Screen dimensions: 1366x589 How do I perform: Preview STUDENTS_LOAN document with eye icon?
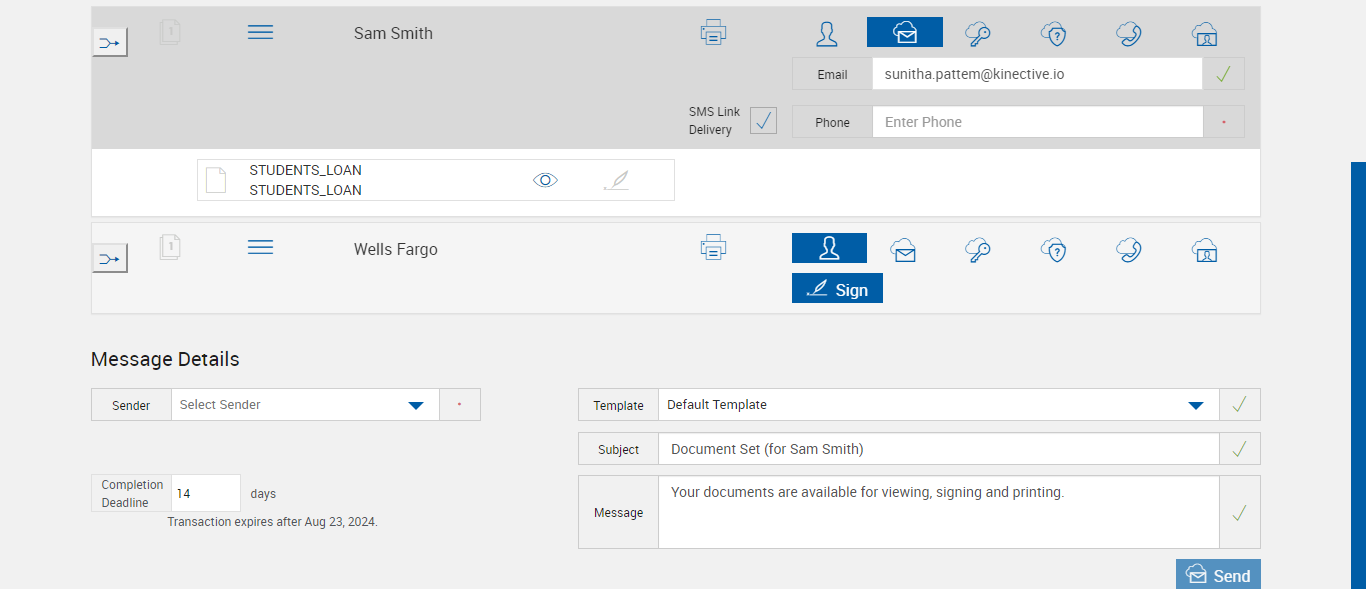coord(545,180)
